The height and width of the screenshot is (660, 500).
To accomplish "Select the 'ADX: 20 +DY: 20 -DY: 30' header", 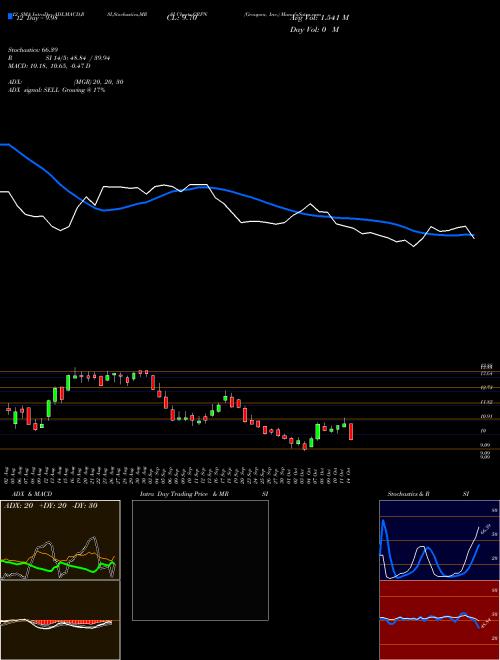I will (51, 505).
